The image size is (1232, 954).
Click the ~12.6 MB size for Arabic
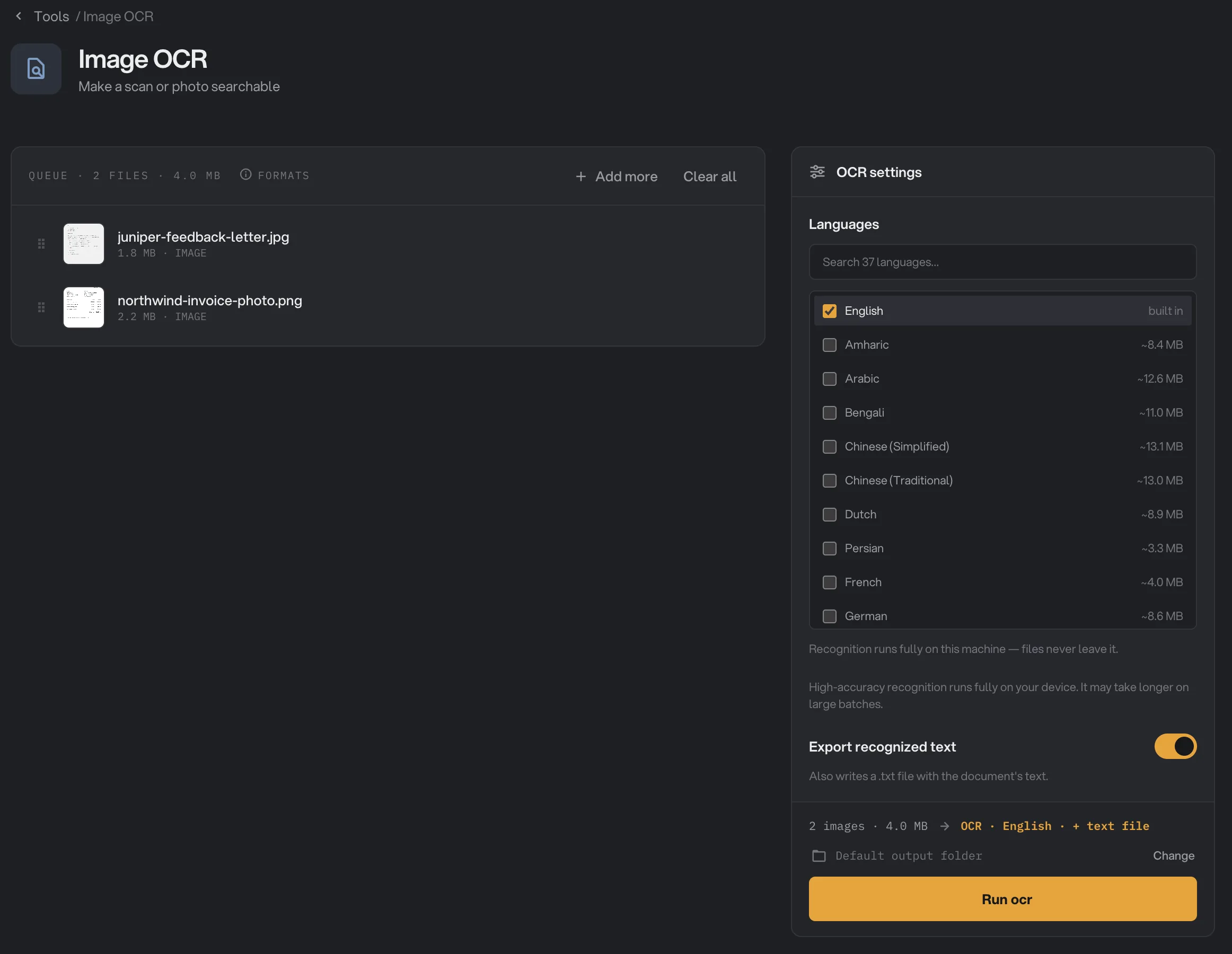1160,379
